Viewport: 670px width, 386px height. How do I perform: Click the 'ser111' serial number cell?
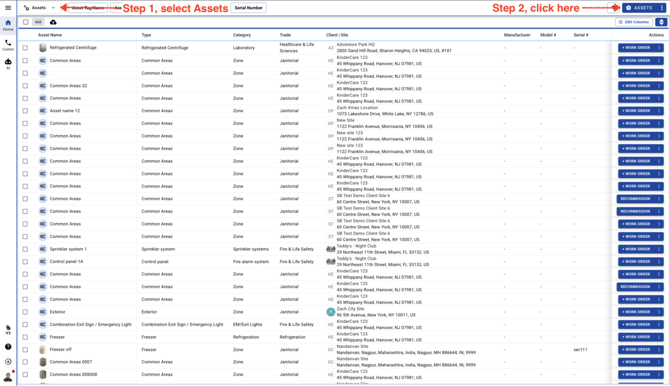pos(580,350)
